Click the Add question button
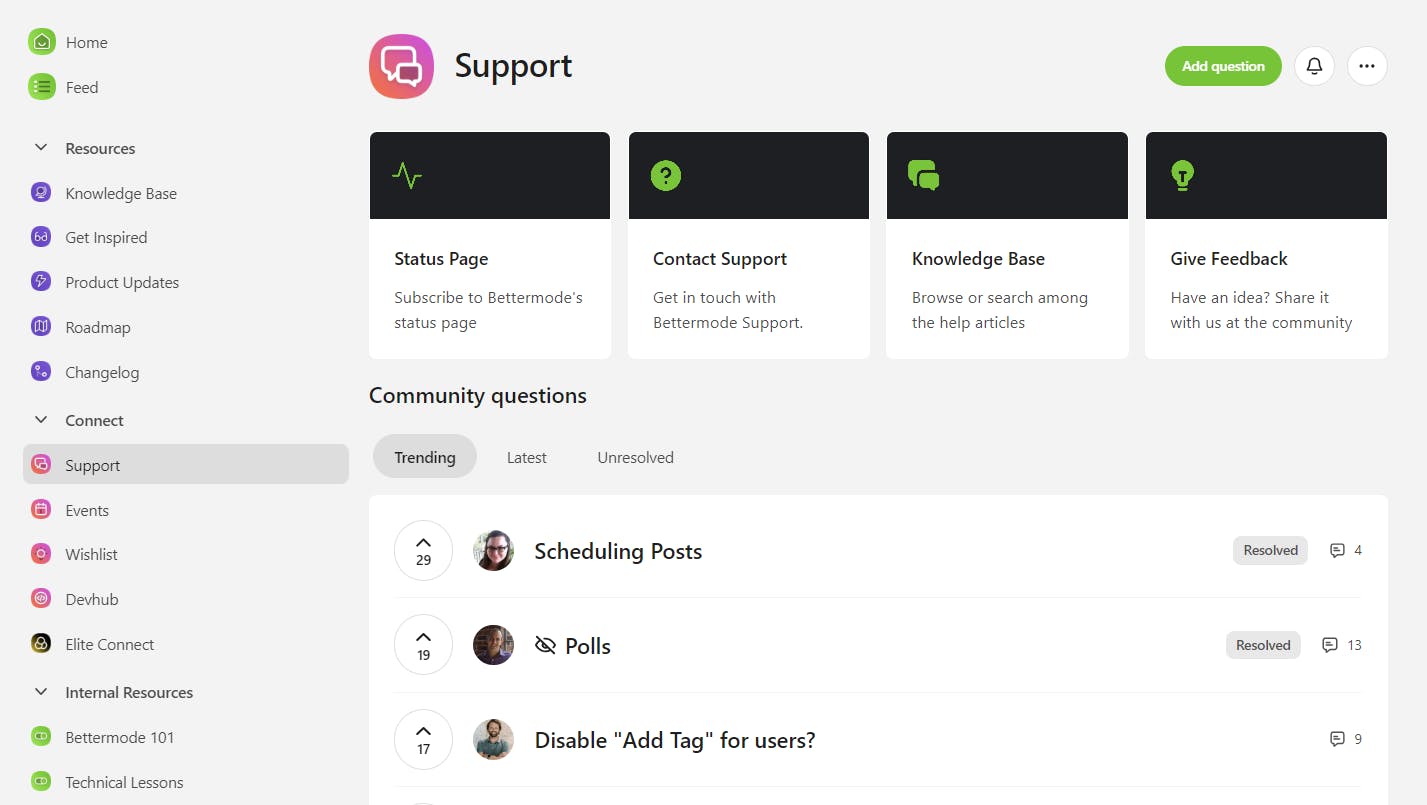The width and height of the screenshot is (1427, 805). tap(1222, 66)
